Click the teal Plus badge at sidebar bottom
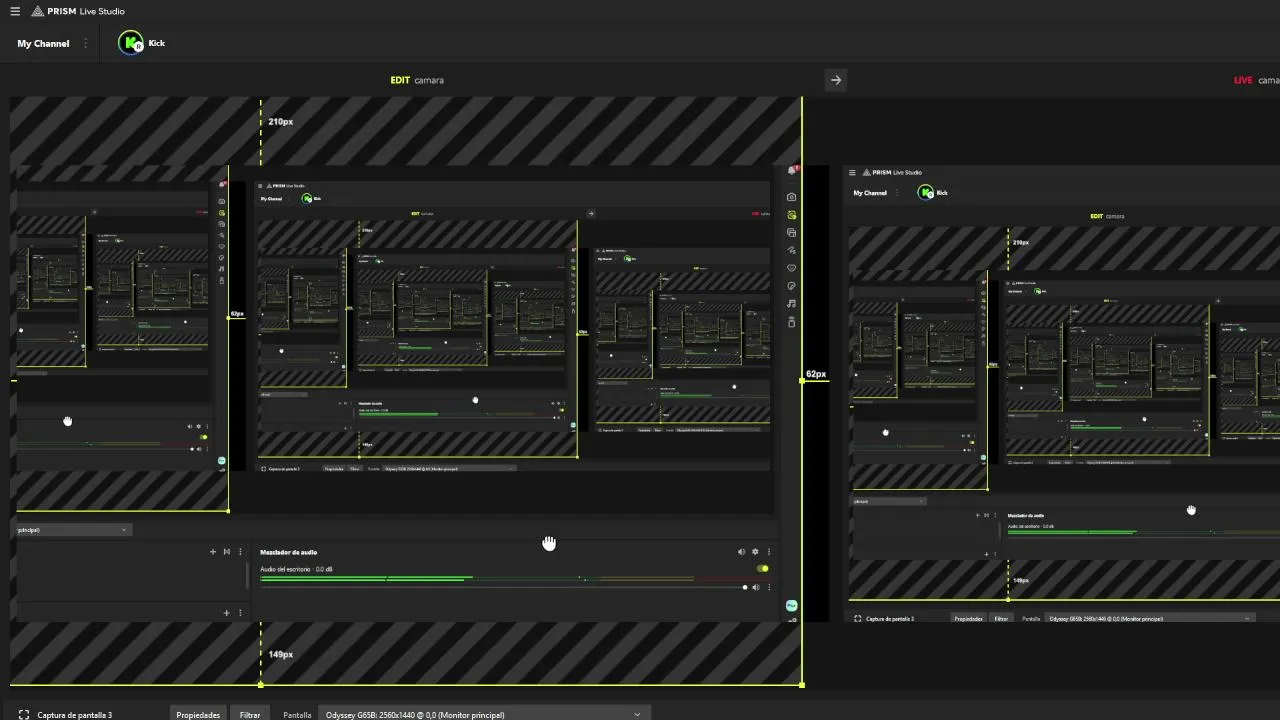The image size is (1280, 720). pos(791,605)
